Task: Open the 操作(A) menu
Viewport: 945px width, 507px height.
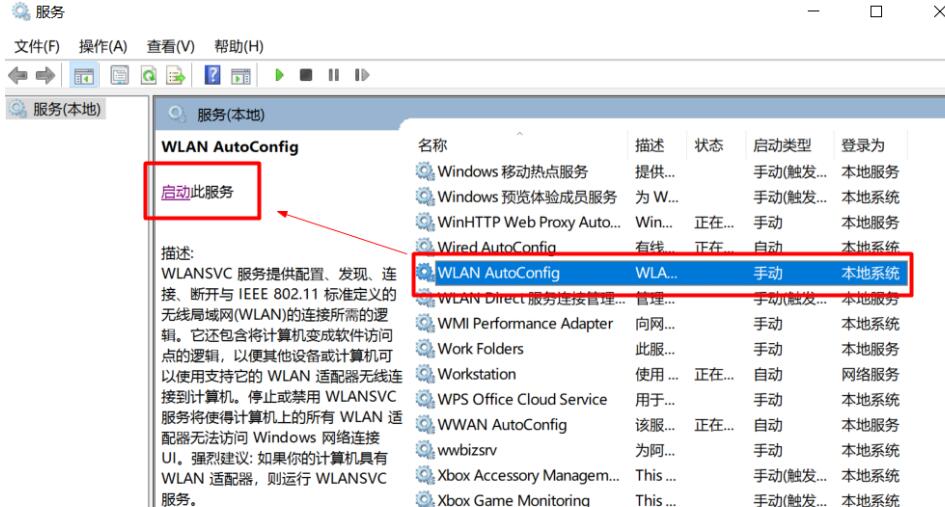Action: [x=103, y=46]
